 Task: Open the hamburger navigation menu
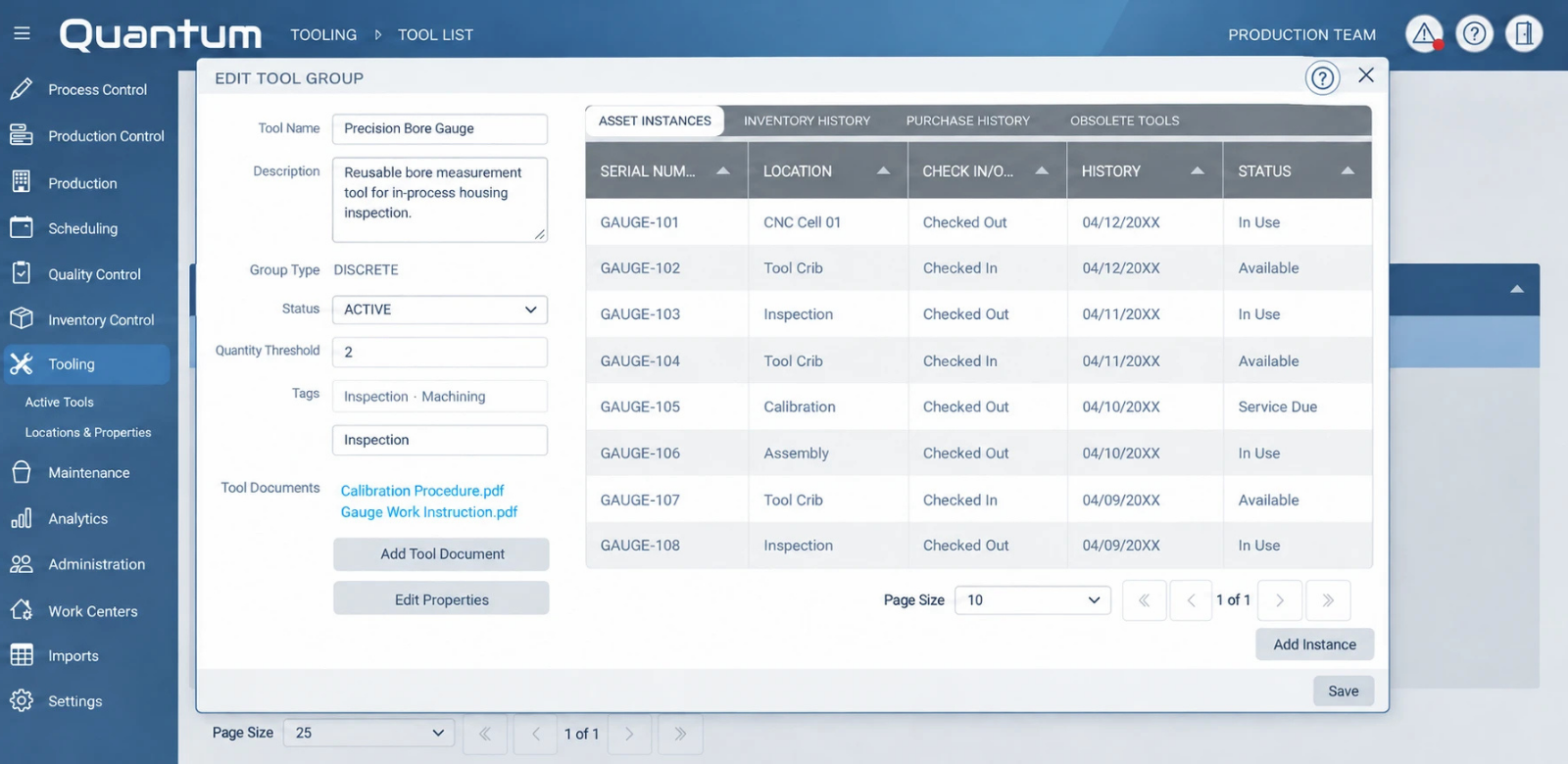tap(22, 33)
